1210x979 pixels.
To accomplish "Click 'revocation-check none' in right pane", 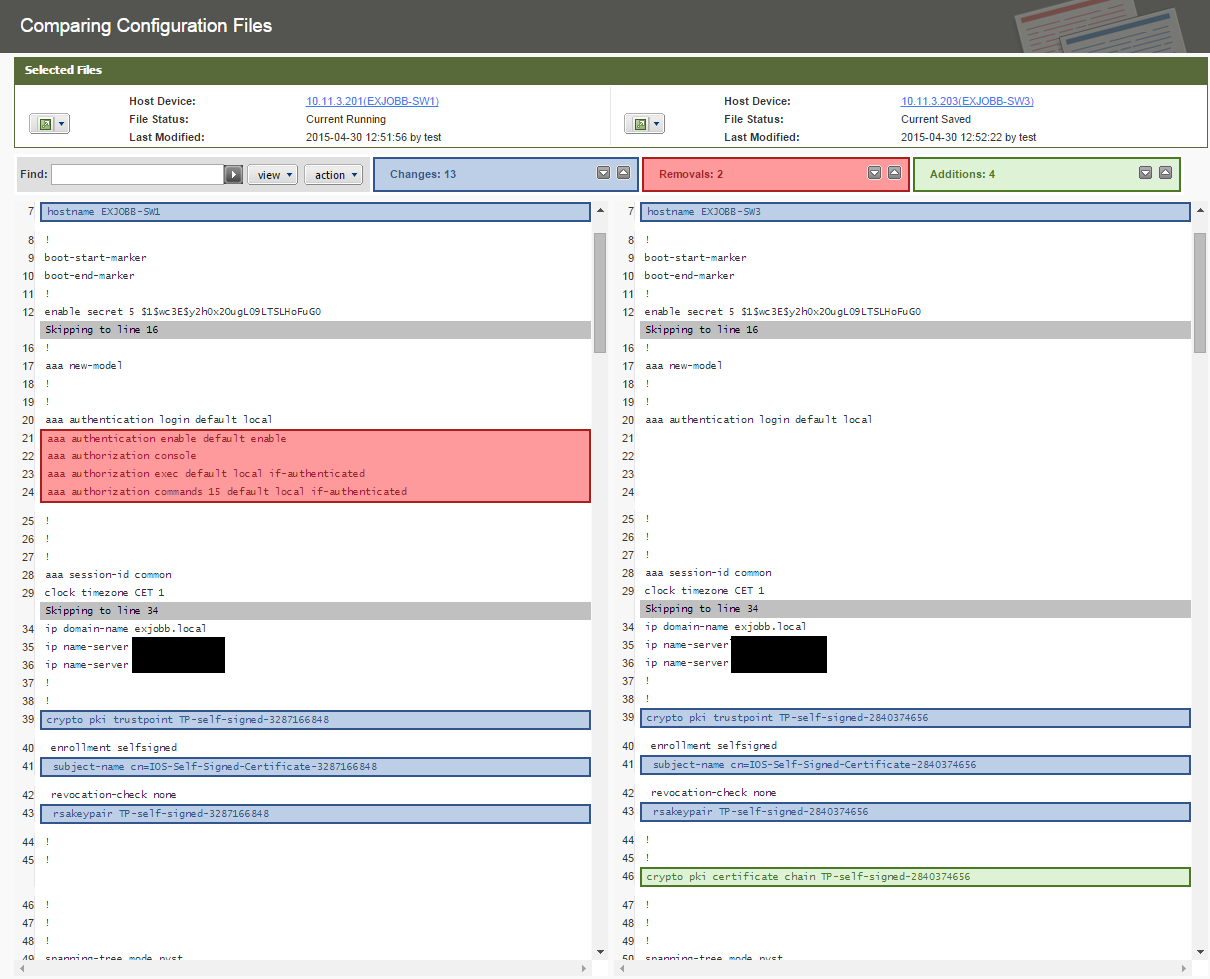I will (714, 793).
